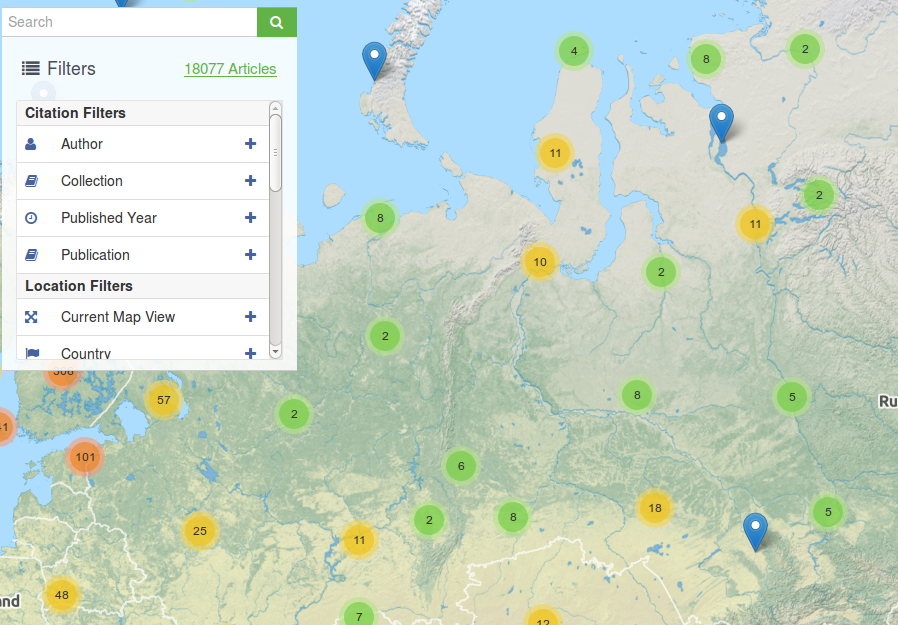Select the Publication filter row label
The width and height of the screenshot is (898, 625).
[95, 255]
